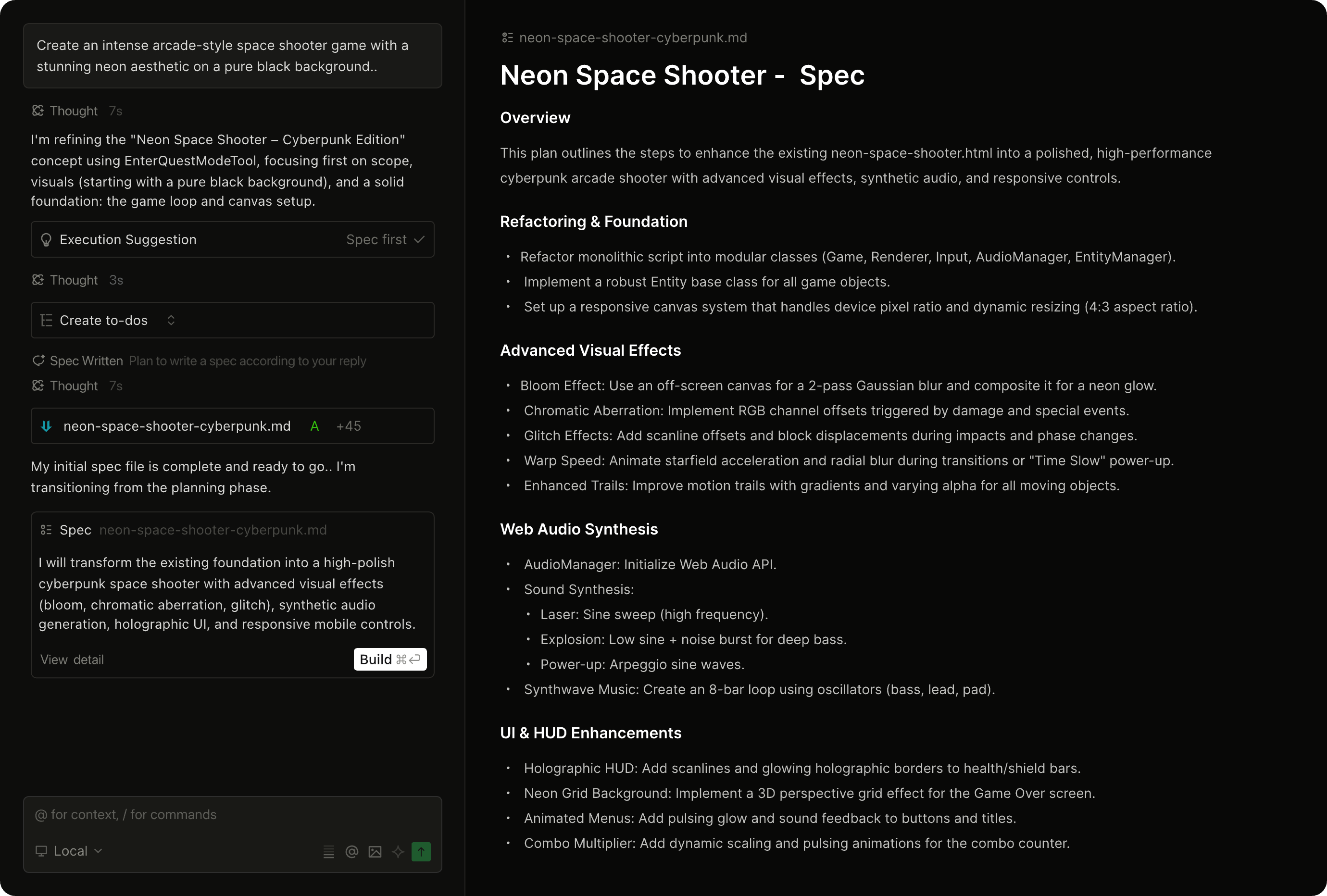This screenshot has height=896, width=1327.
Task: Click the Spec card filename label
Action: 213,530
